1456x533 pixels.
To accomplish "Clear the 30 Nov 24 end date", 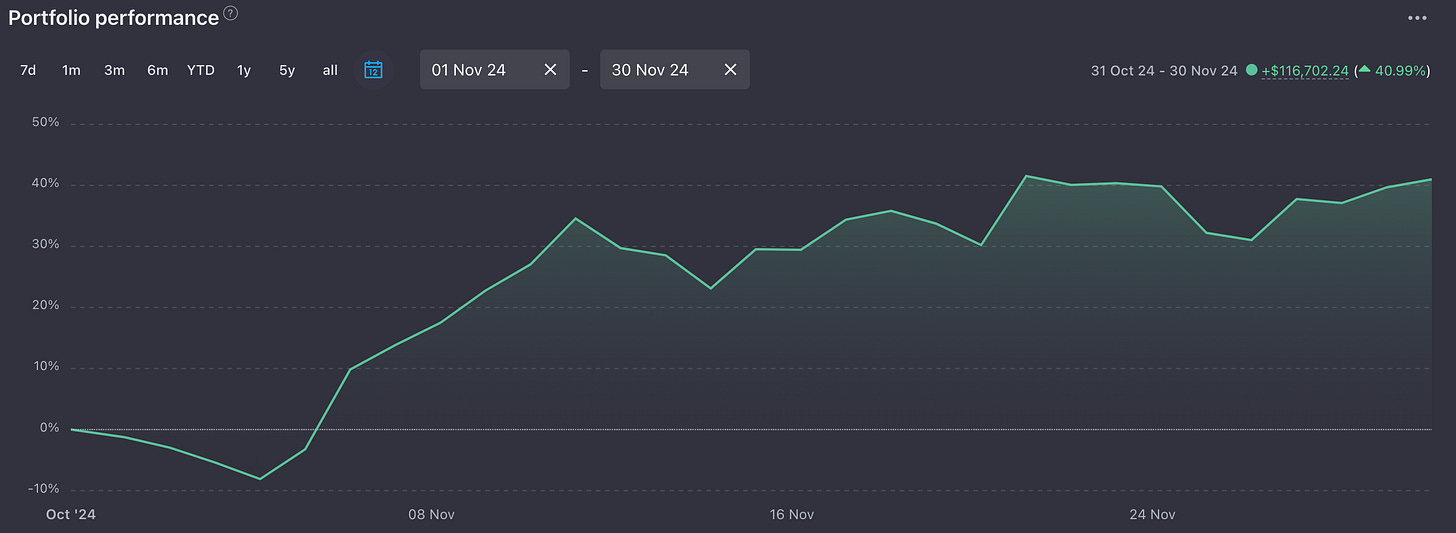I will coord(730,70).
